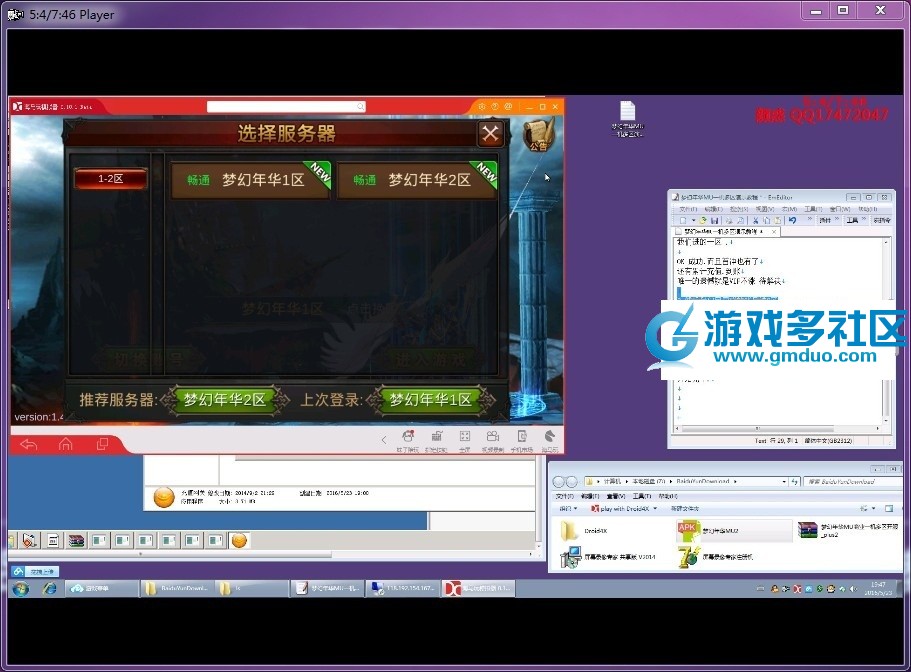911x672 pixels.
Task: Click the Save icon in EmEditor toolbar
Action: pyautogui.click(x=715, y=220)
